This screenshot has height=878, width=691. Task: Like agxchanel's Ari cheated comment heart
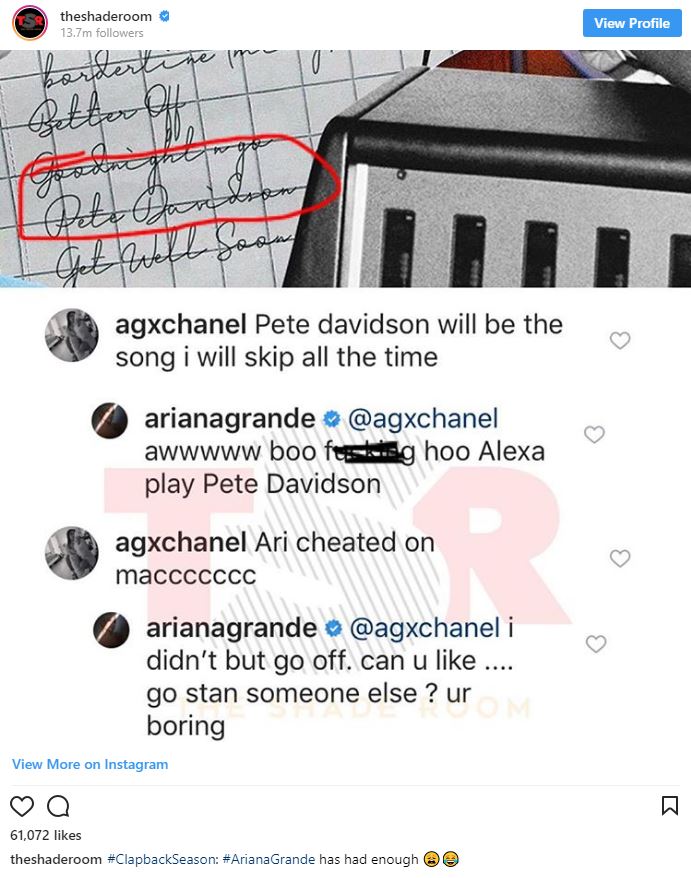[x=620, y=558]
